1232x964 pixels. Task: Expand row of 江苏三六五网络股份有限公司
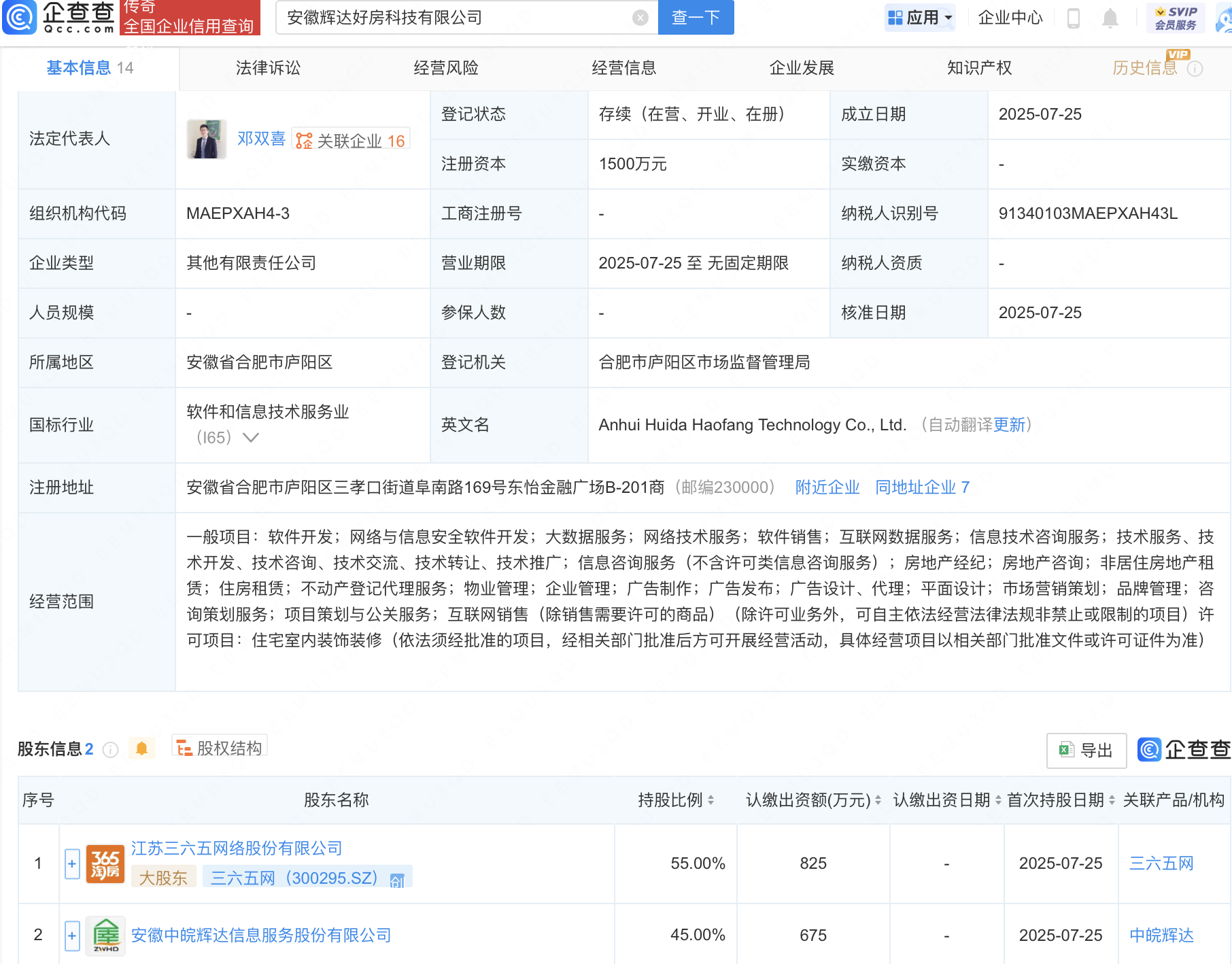tap(72, 864)
